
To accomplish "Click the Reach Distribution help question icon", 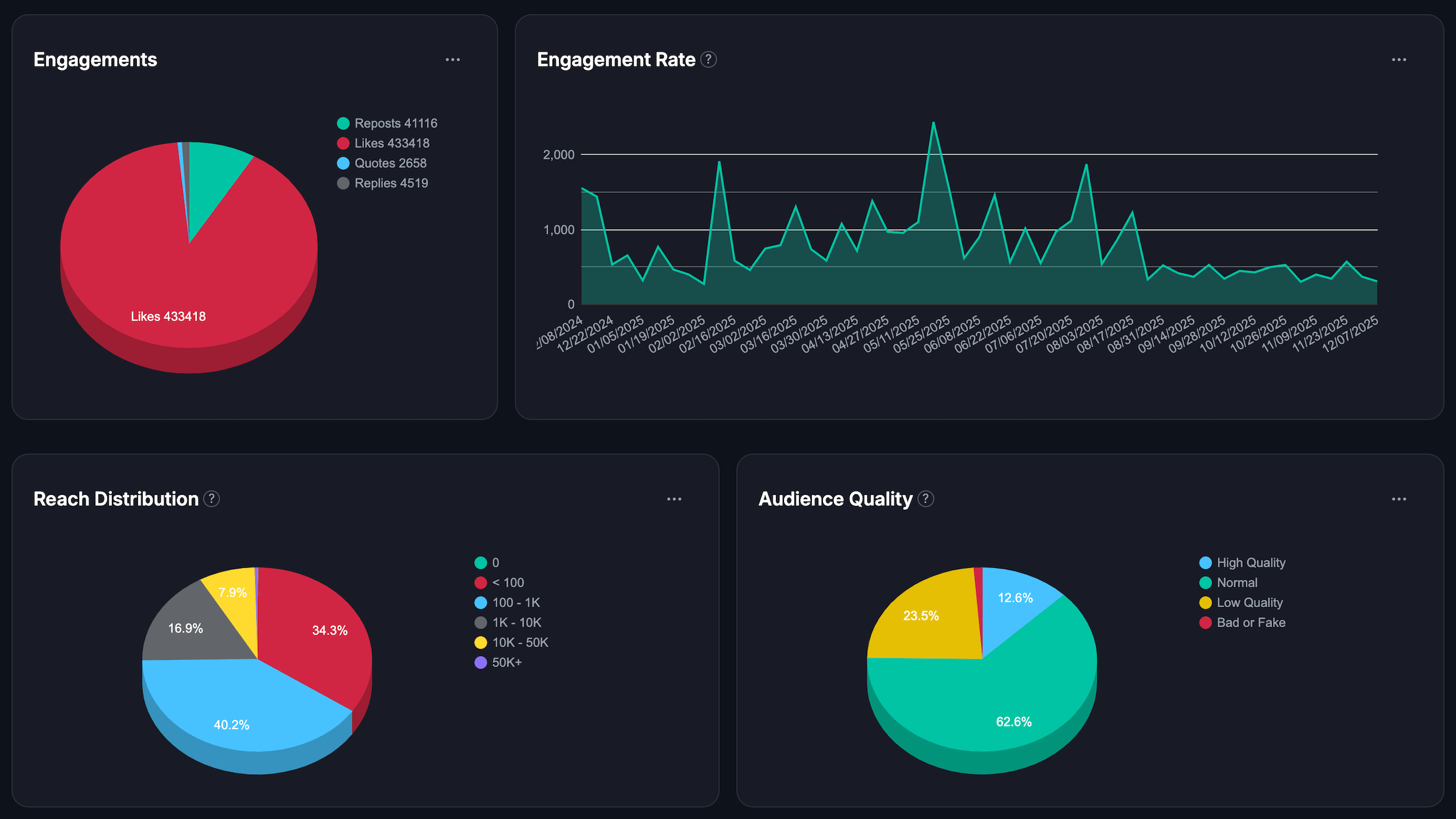I will point(211,499).
